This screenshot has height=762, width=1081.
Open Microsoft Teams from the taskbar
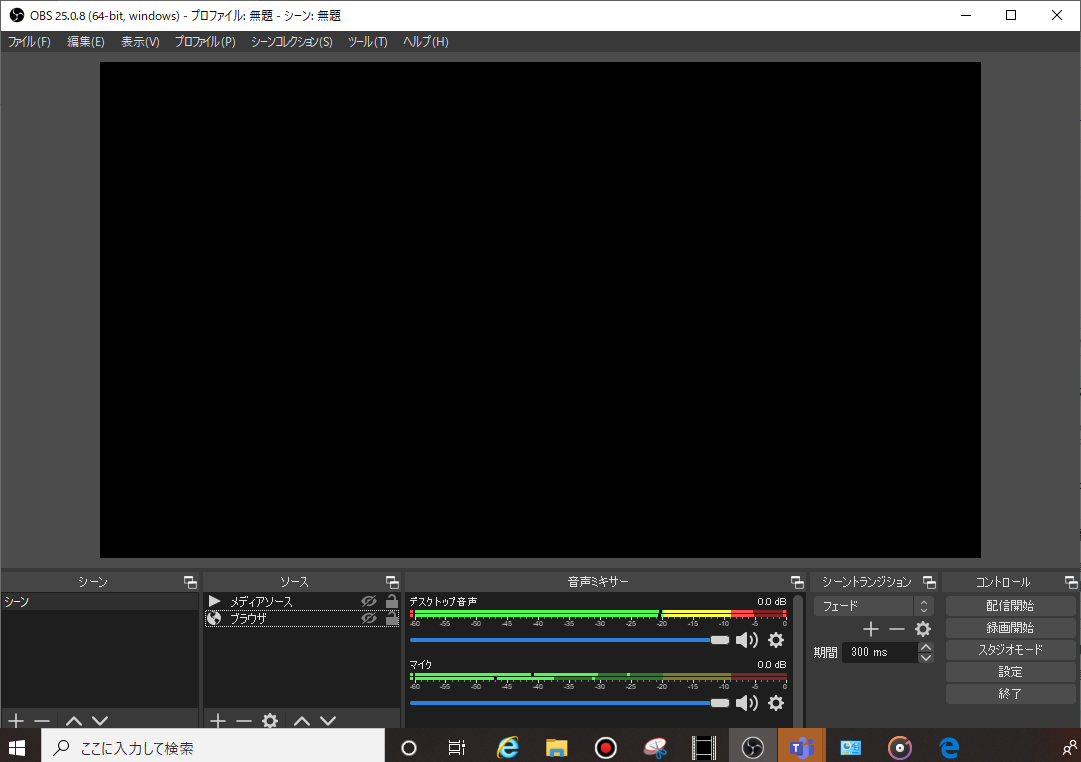pos(802,748)
